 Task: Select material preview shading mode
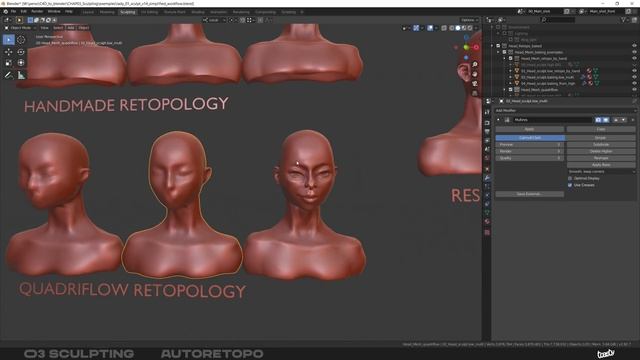pos(464,28)
